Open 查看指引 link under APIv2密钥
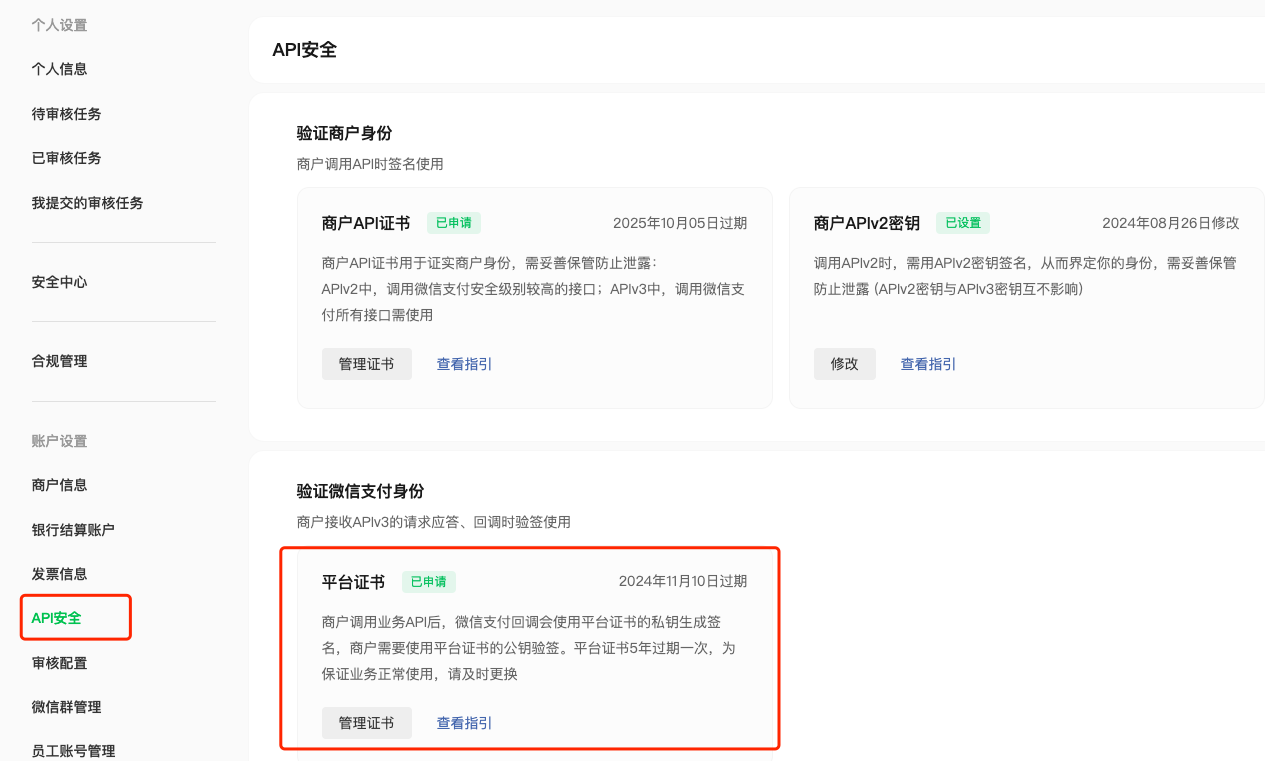 point(928,364)
